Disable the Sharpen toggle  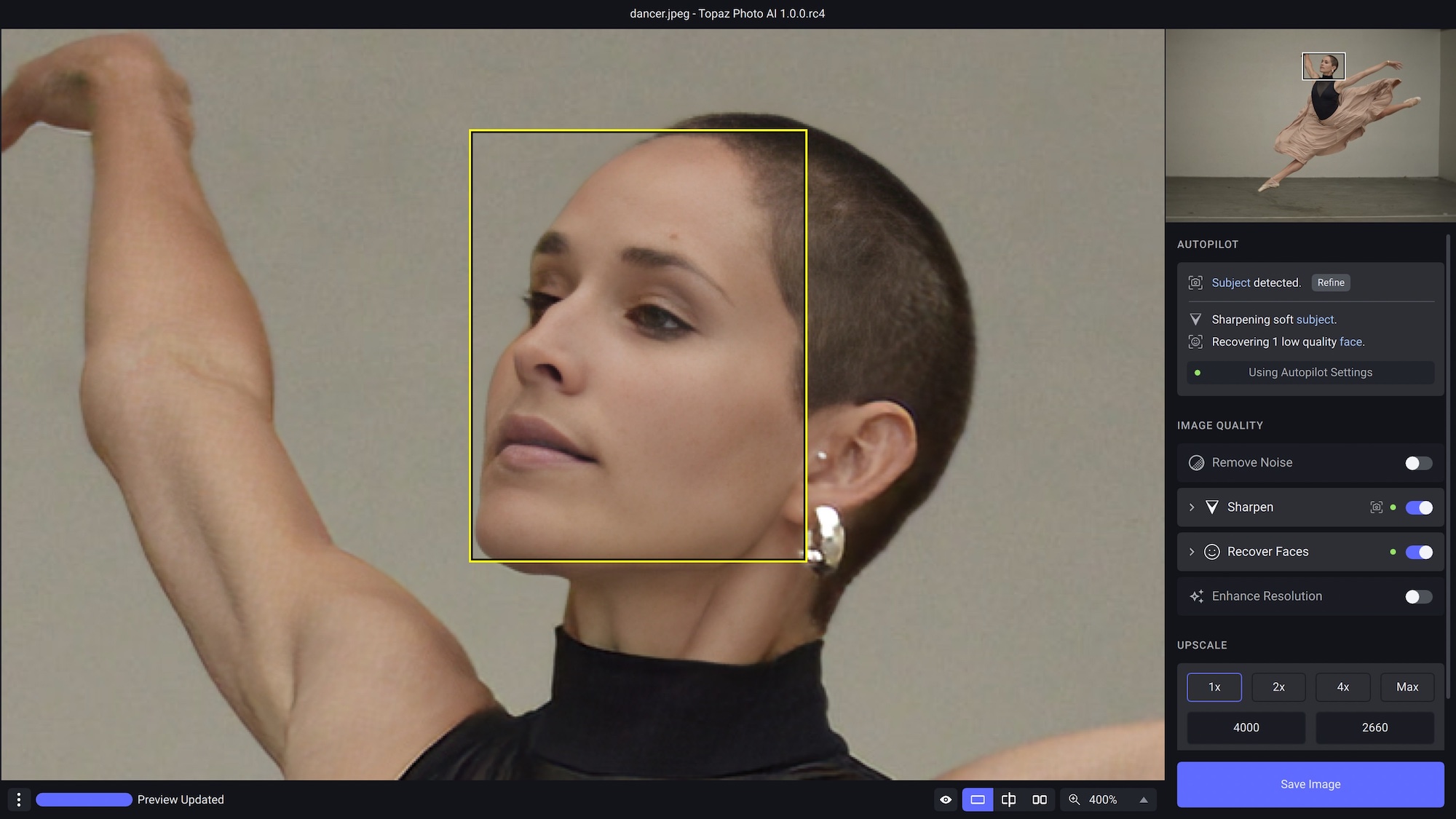(1418, 507)
